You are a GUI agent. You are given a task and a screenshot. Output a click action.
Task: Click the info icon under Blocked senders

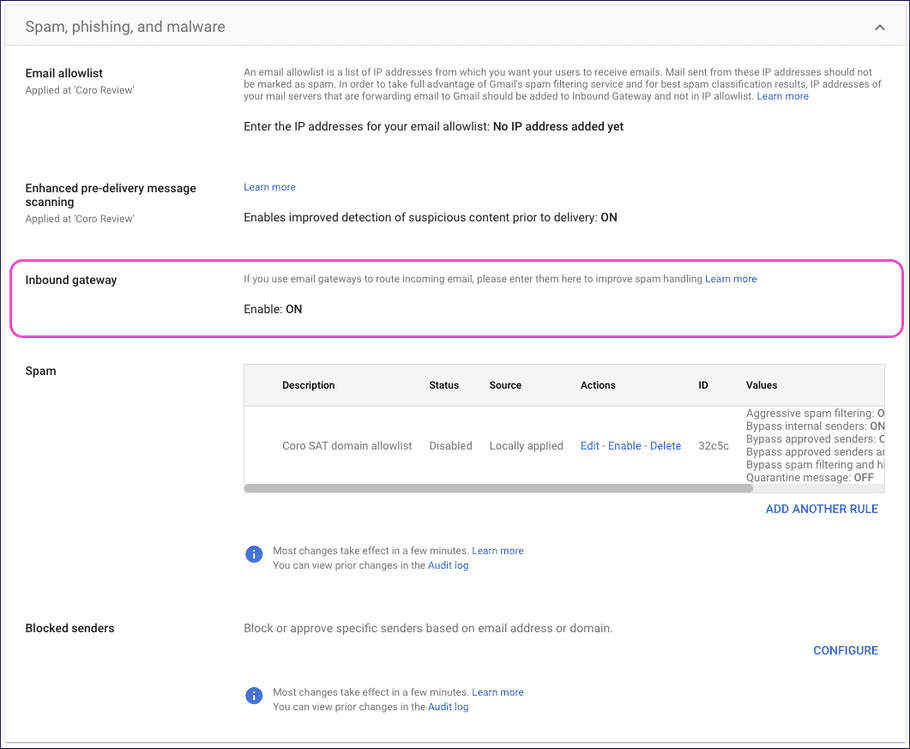[253, 695]
